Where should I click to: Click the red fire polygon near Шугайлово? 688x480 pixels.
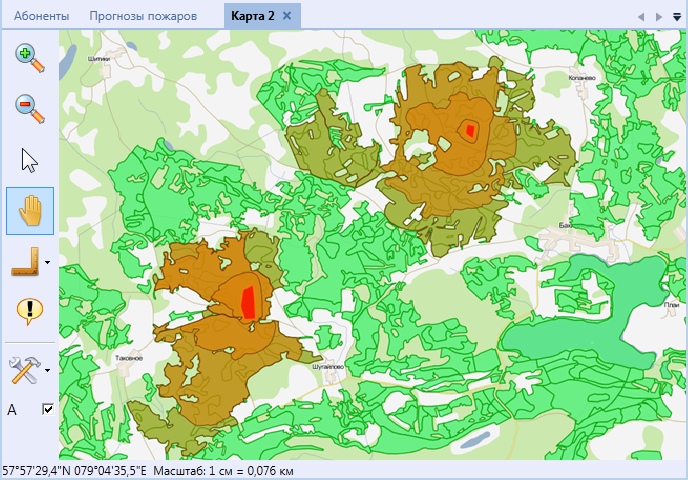pos(249,302)
